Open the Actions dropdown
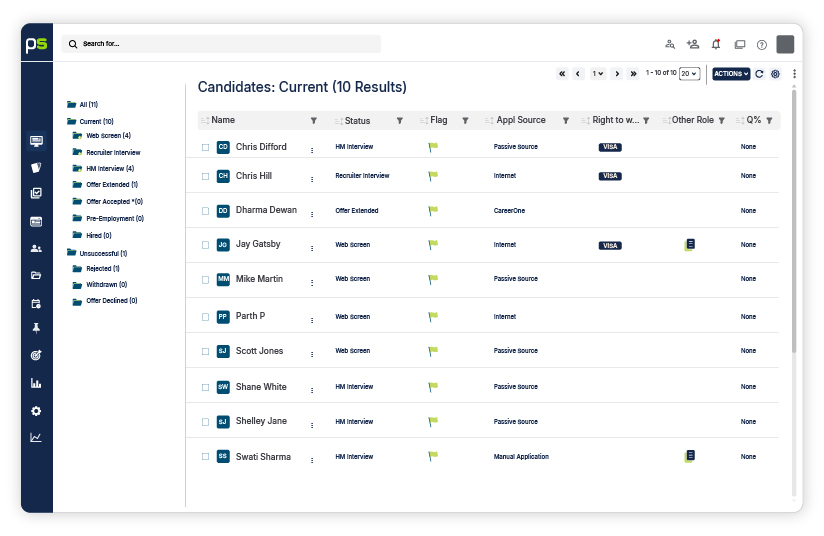 (x=731, y=74)
